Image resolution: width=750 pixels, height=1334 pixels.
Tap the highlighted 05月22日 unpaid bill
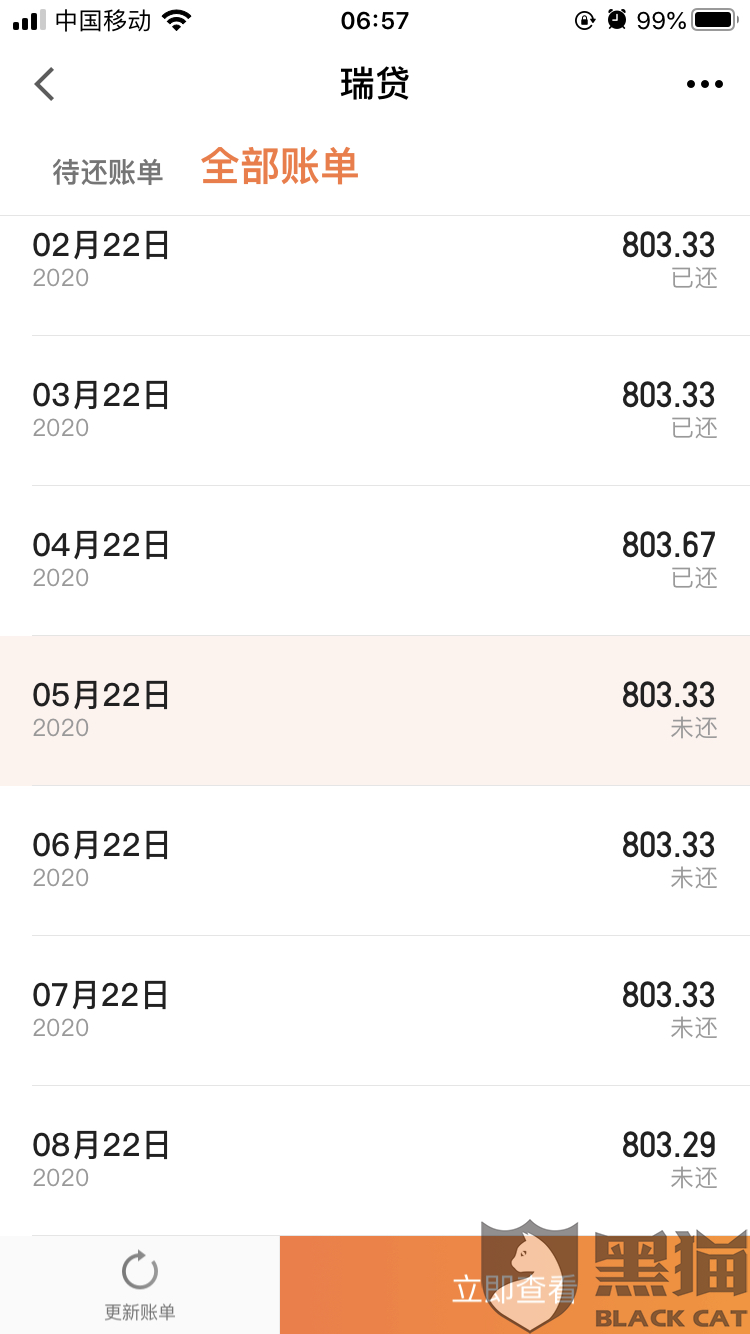click(x=375, y=710)
